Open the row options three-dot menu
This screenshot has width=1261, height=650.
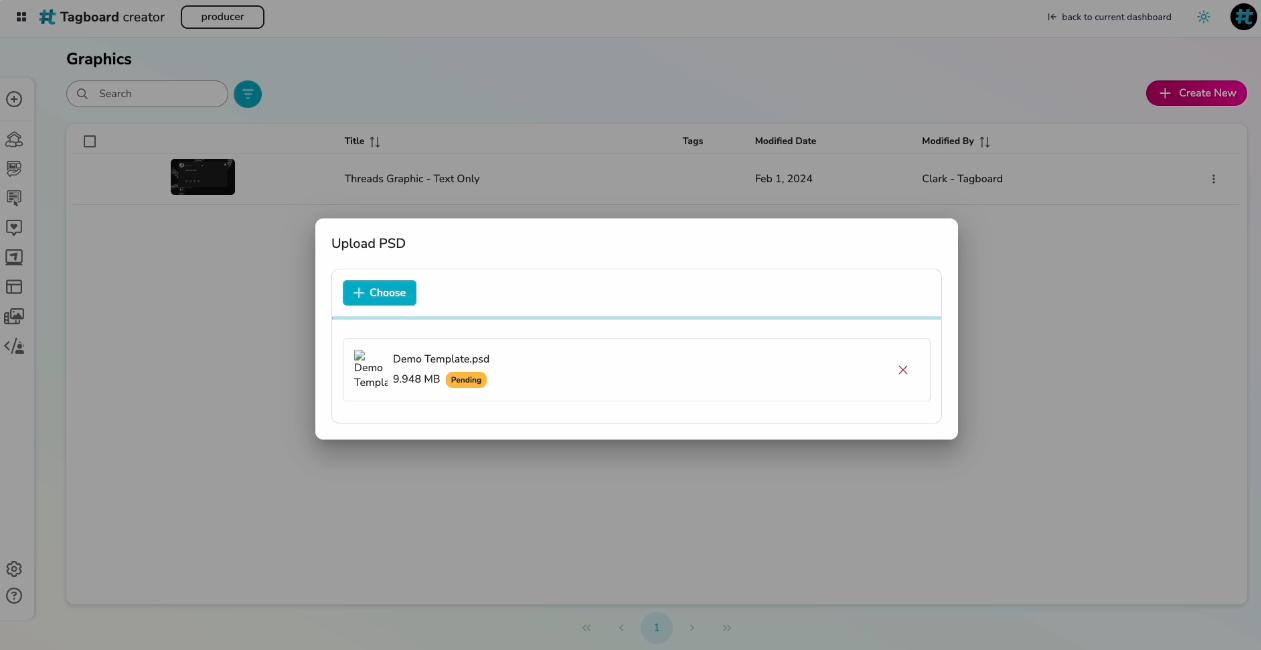[1213, 179]
